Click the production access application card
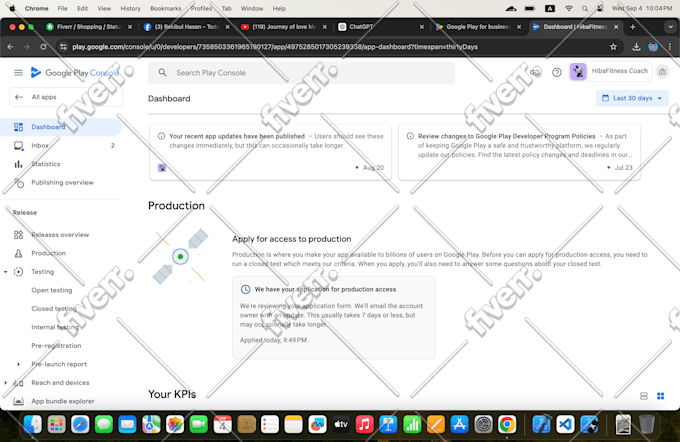 pyautogui.click(x=333, y=318)
